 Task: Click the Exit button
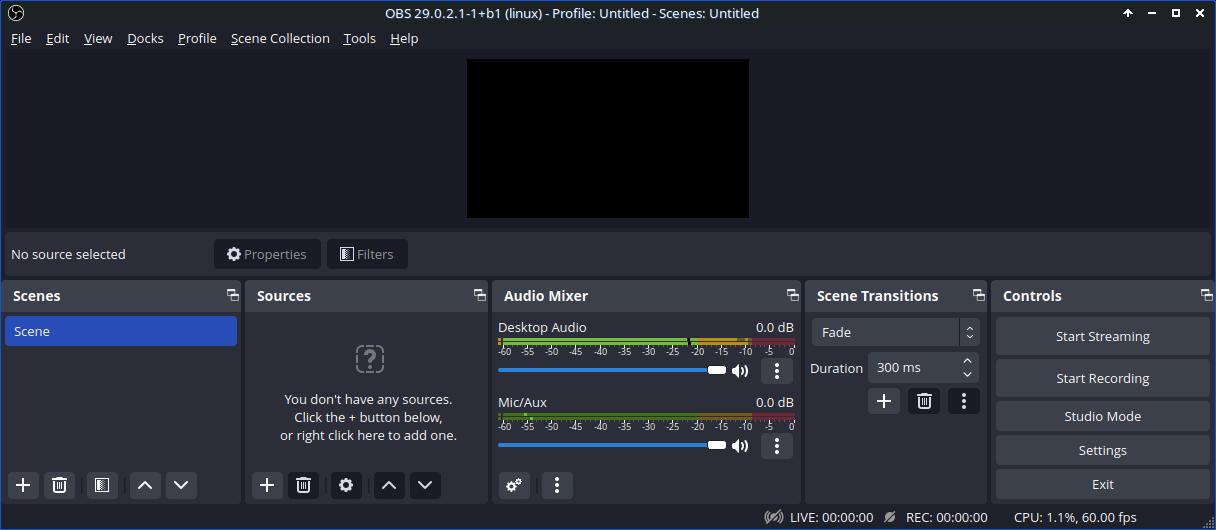click(1102, 485)
